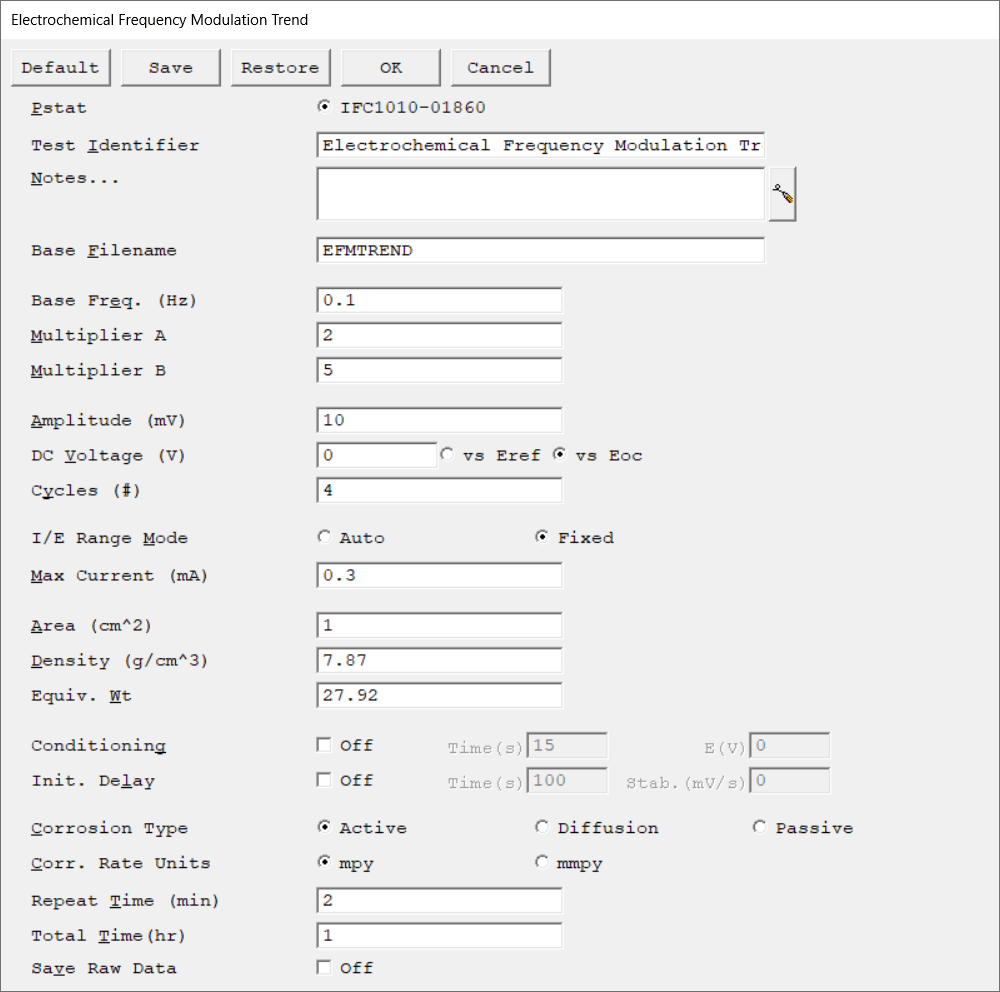Screen dimensions: 1000x992
Task: Click Restore to reload settings
Action: (x=280, y=68)
